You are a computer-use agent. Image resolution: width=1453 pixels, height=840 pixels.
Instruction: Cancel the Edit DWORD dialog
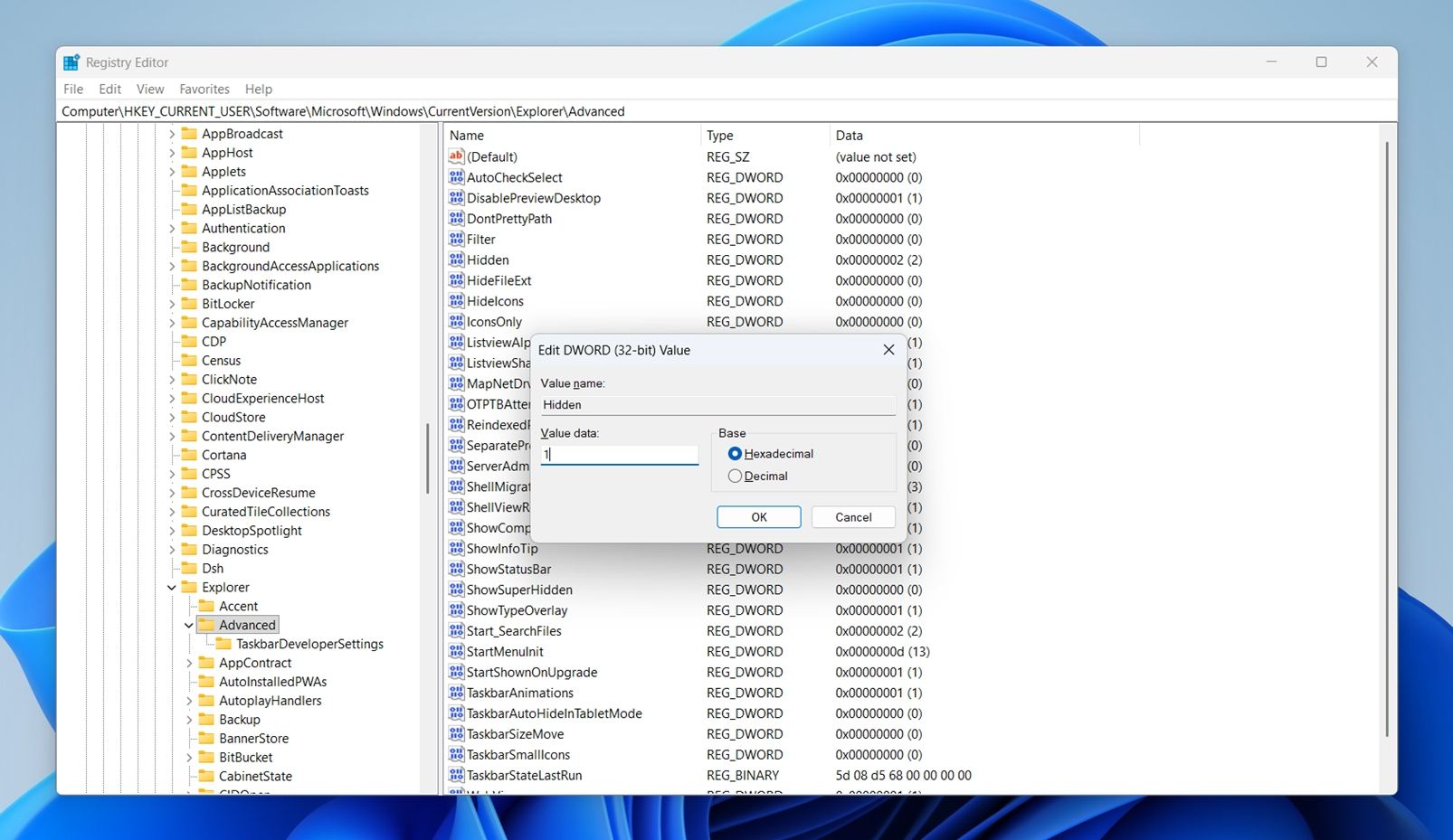pyautogui.click(x=852, y=517)
